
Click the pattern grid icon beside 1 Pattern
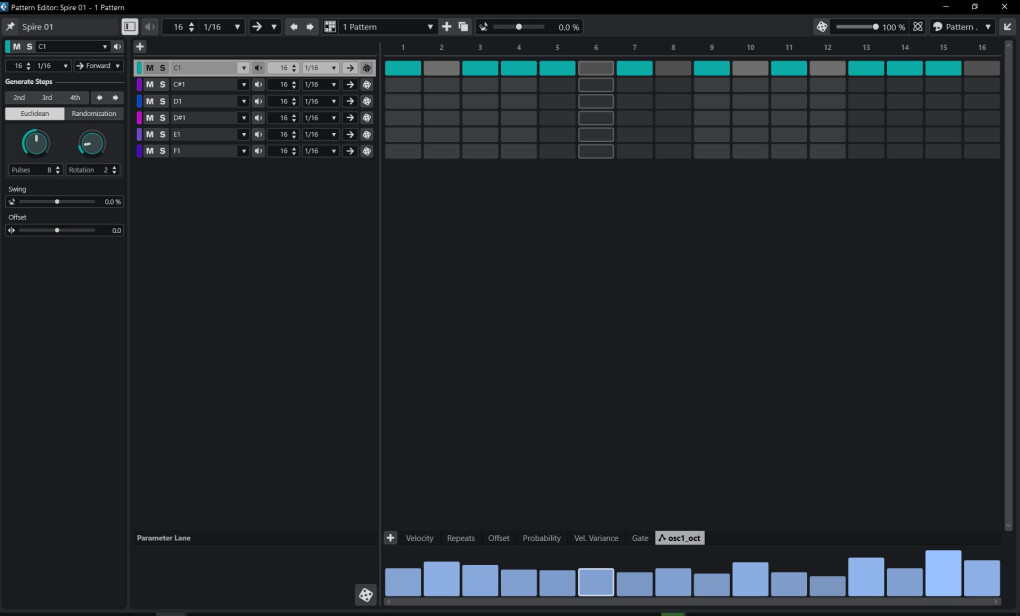[330, 27]
